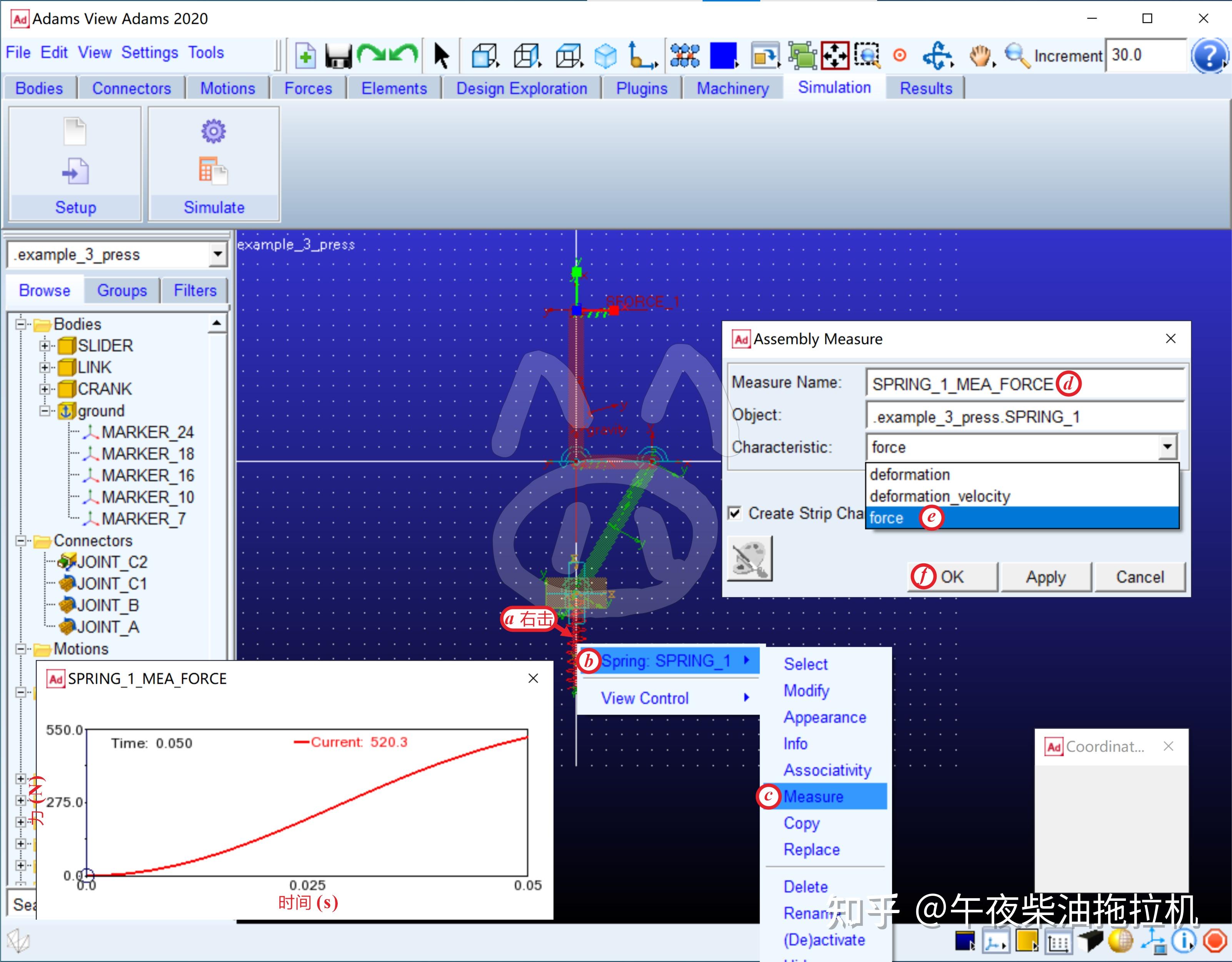Select JOINT_C2 in the tree
The width and height of the screenshot is (1232, 962).
click(112, 563)
